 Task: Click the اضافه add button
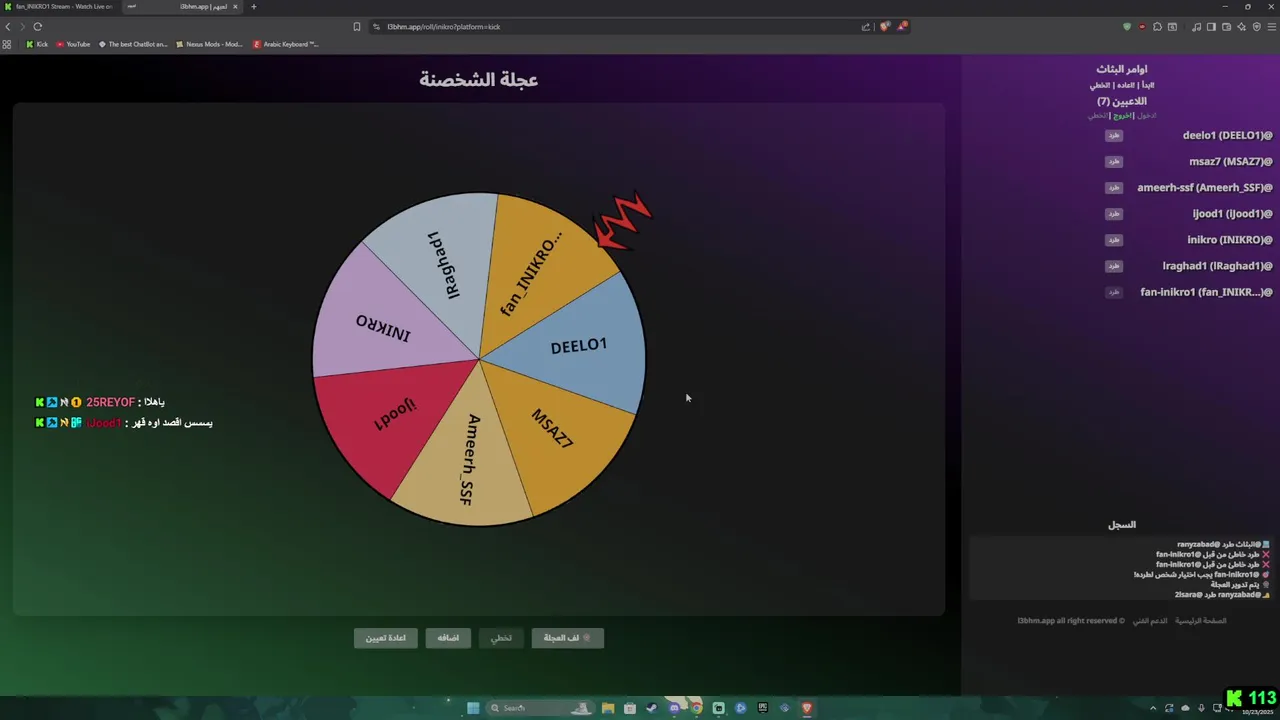tap(448, 638)
